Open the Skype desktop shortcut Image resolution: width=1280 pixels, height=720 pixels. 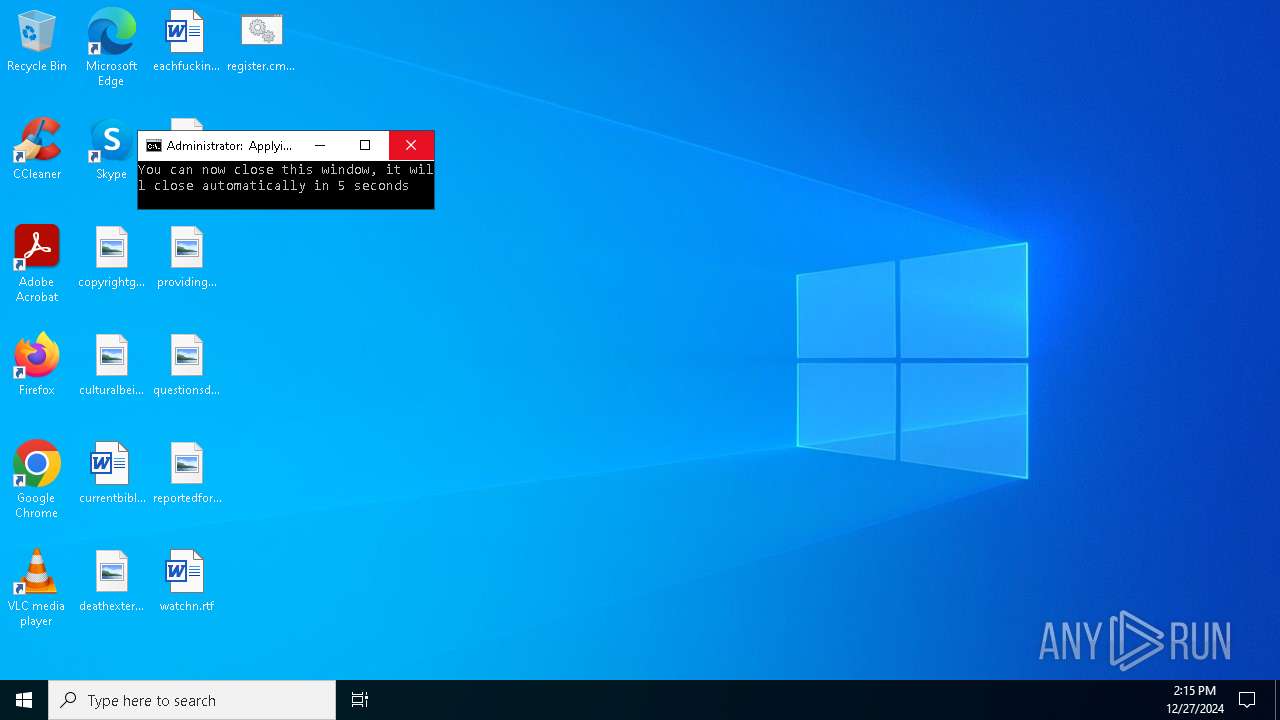click(111, 150)
